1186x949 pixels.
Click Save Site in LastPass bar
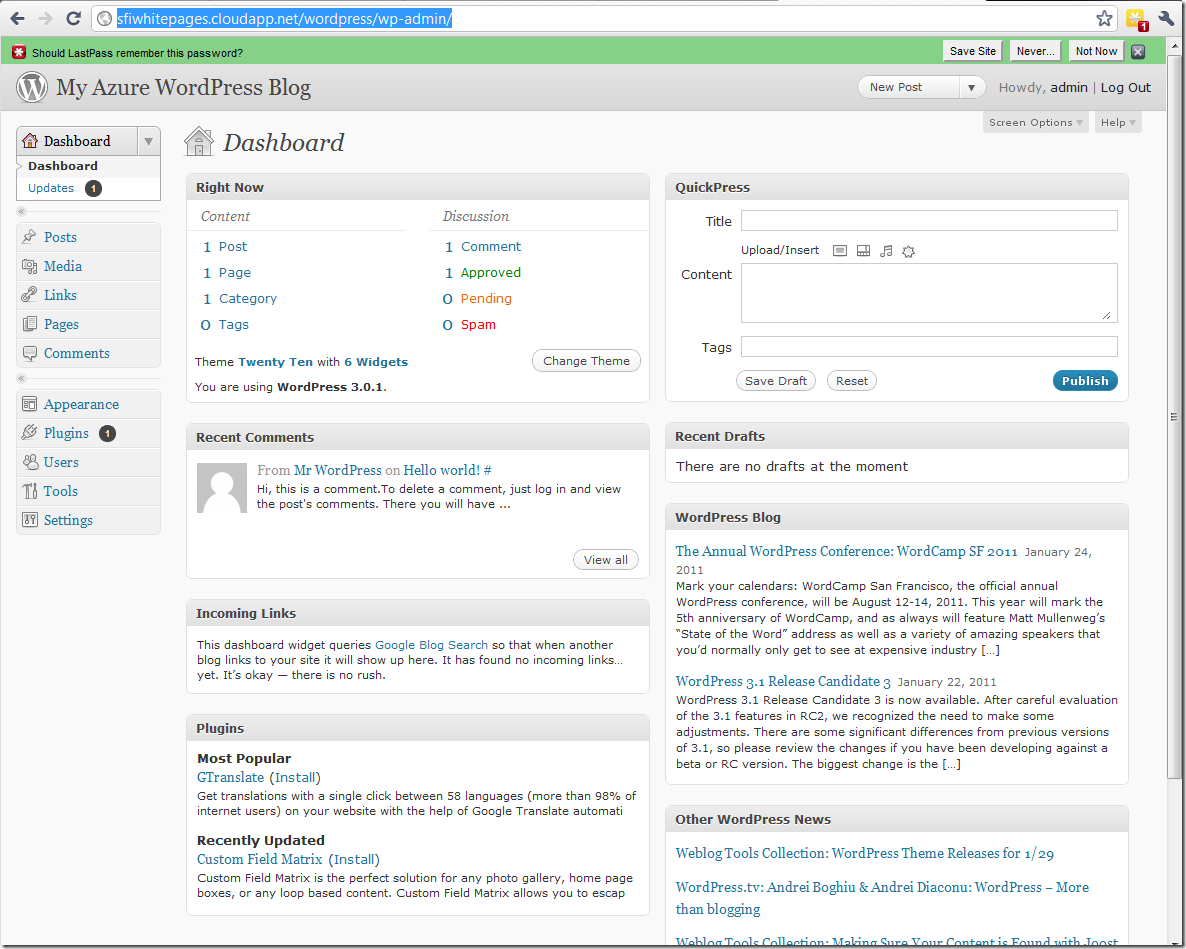click(x=972, y=51)
